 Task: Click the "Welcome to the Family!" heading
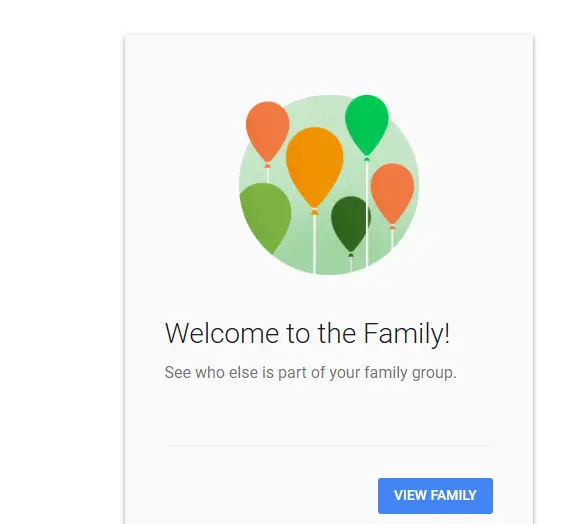(307, 333)
